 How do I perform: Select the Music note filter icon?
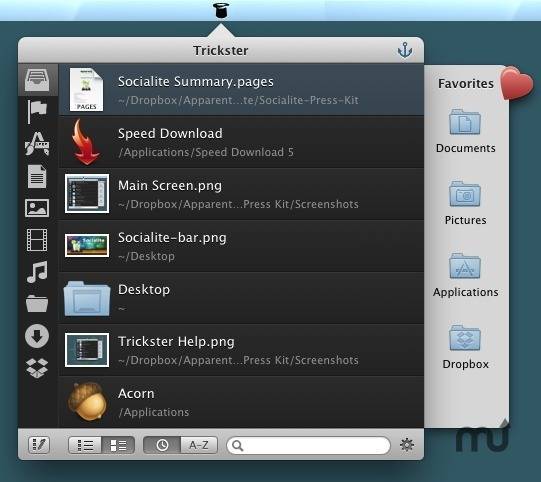click(37, 272)
